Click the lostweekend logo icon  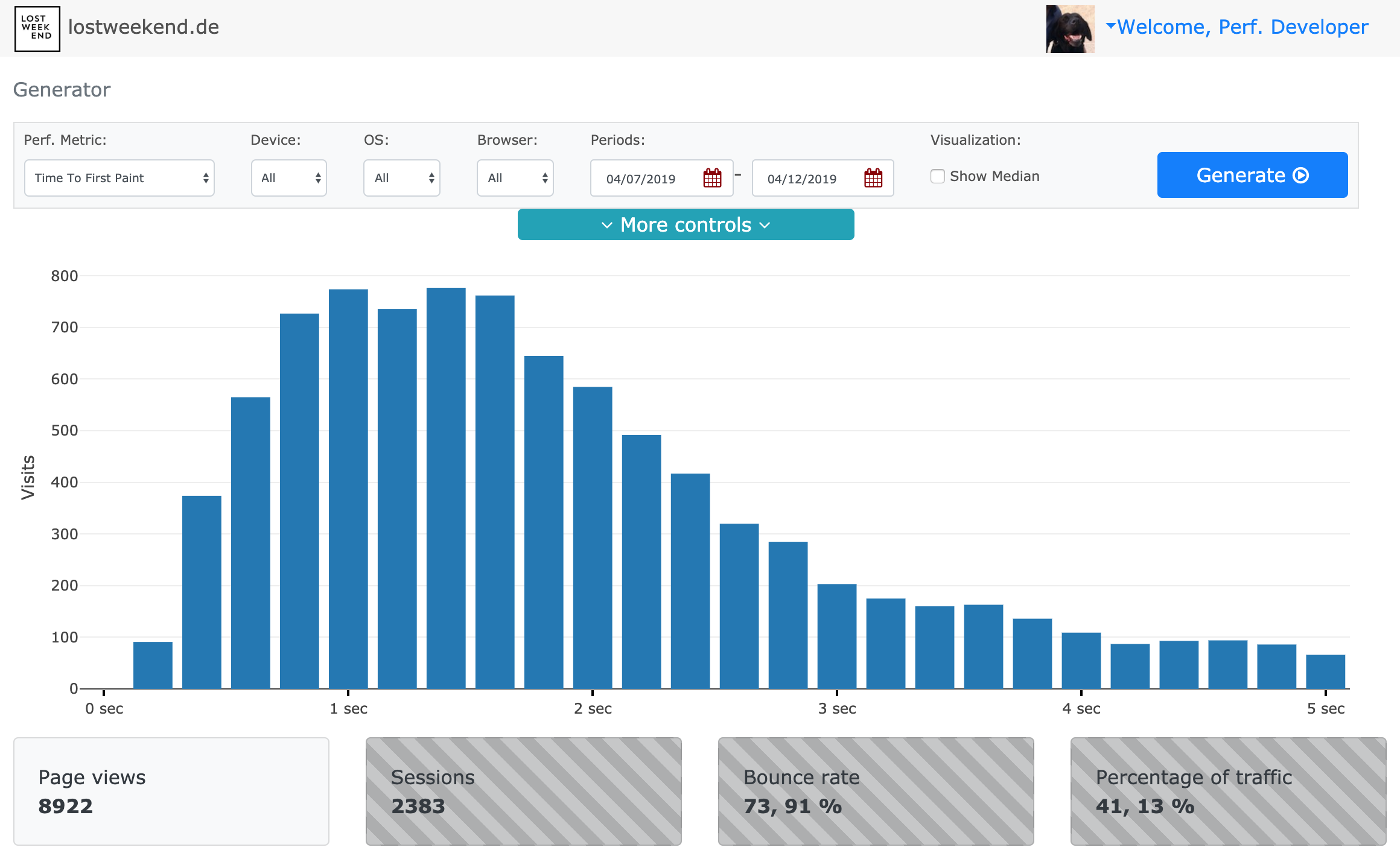tap(37, 28)
